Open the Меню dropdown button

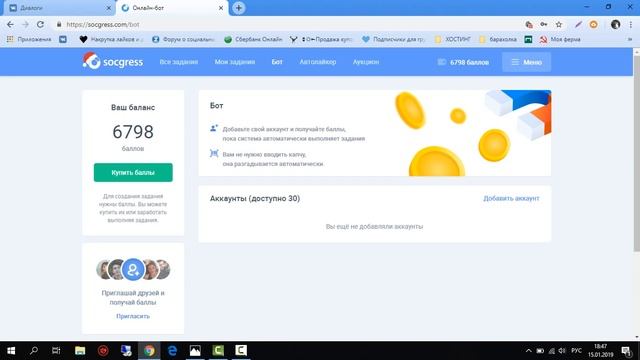click(x=527, y=62)
